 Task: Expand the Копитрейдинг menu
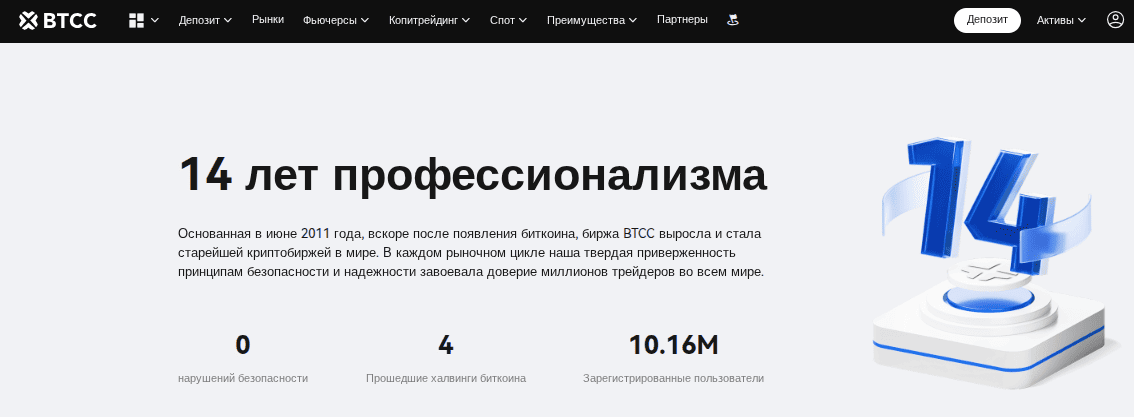coord(429,20)
